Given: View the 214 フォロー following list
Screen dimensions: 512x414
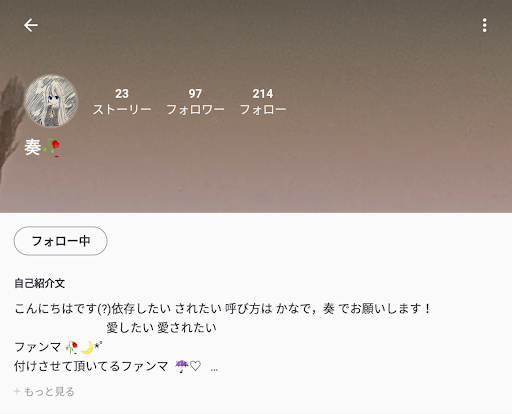Looking at the screenshot, I should (x=263, y=102).
